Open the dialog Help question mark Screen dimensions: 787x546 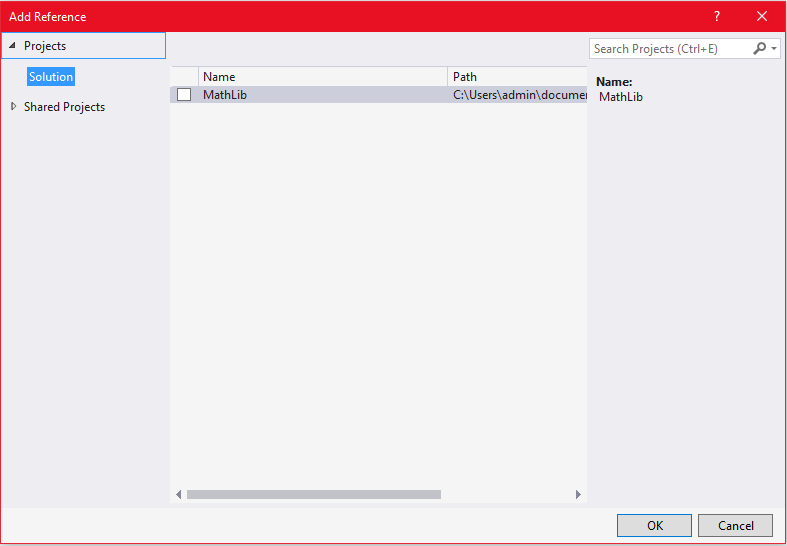[x=717, y=17]
